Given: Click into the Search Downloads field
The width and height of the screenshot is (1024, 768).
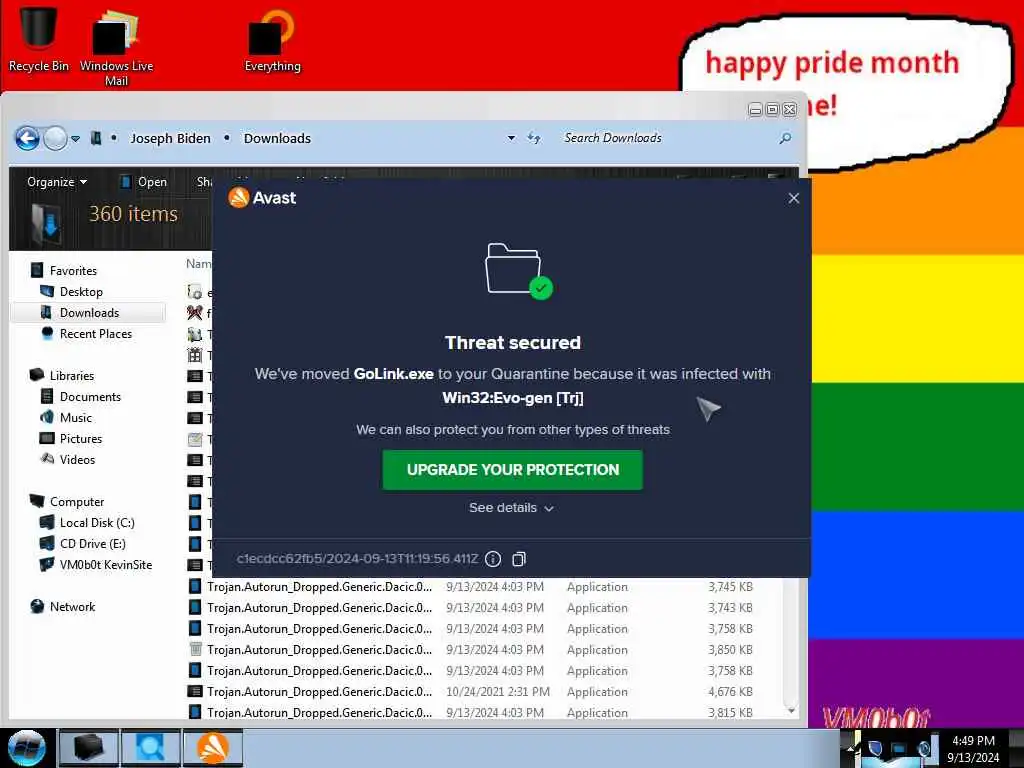Looking at the screenshot, I should click(x=669, y=138).
